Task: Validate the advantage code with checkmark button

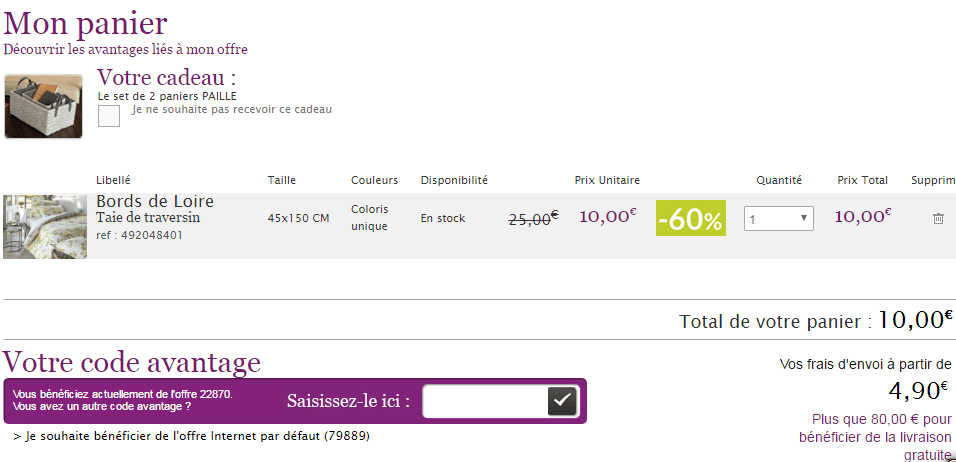Action: 562,401
